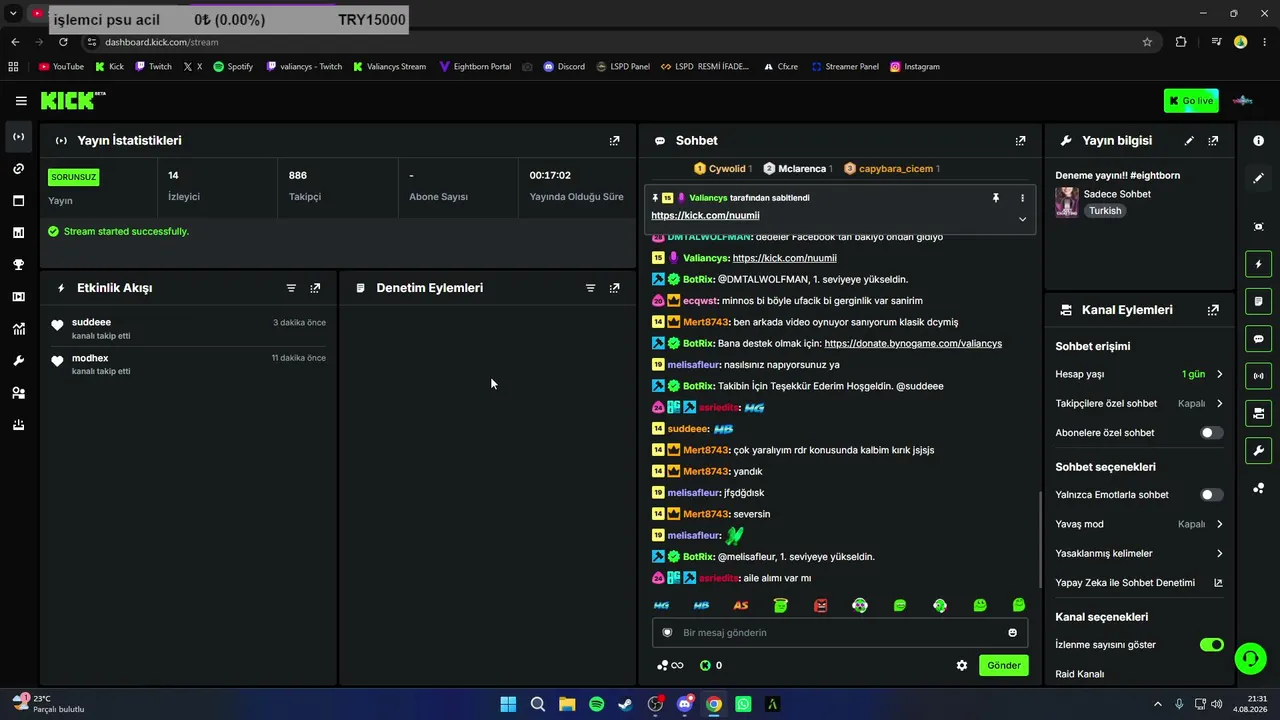Viewport: 1280px width, 720px height.
Task: Open the download tray icon in left sidebar
Action: (19, 425)
